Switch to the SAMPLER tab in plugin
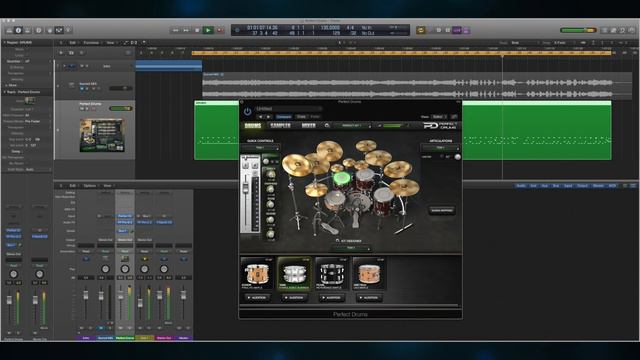Image resolution: width=640 pixels, height=360 pixels. coord(281,126)
